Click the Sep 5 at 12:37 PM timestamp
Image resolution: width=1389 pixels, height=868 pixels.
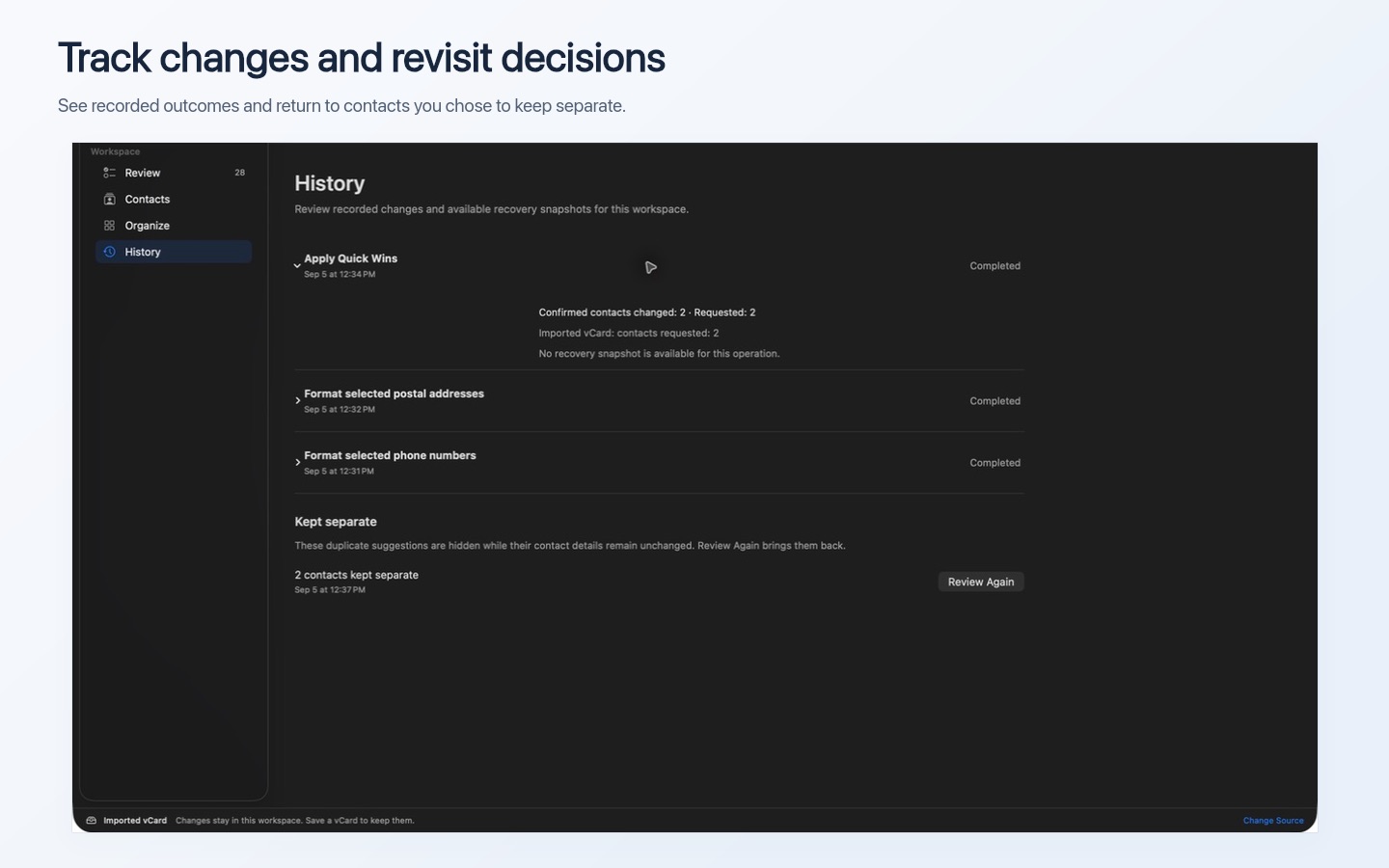click(330, 590)
